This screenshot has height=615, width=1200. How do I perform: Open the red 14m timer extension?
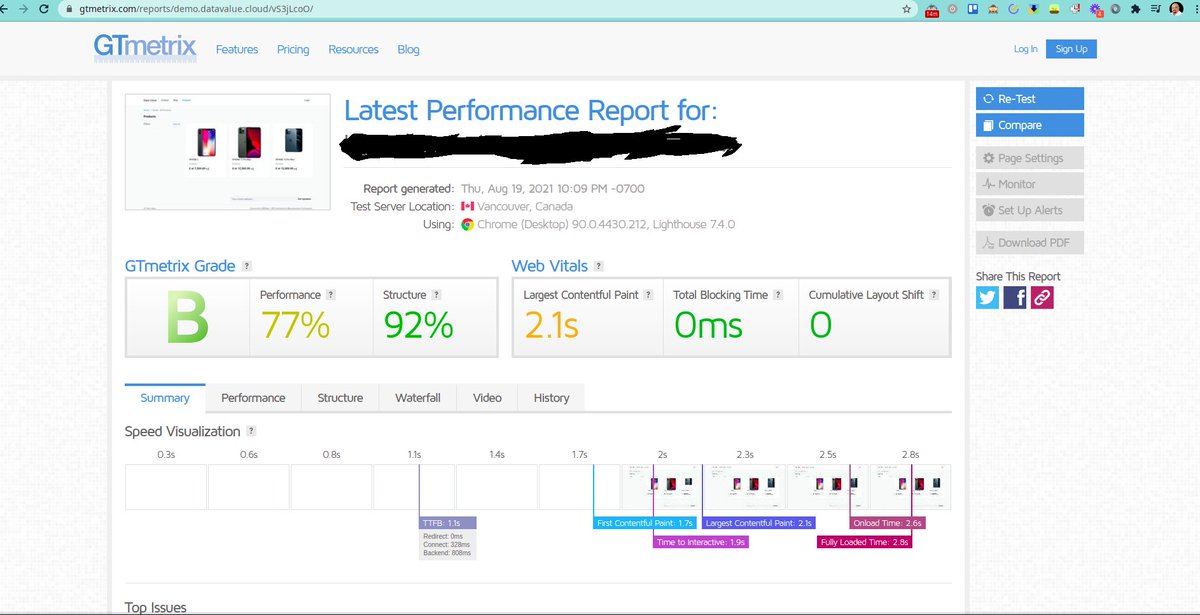(932, 10)
